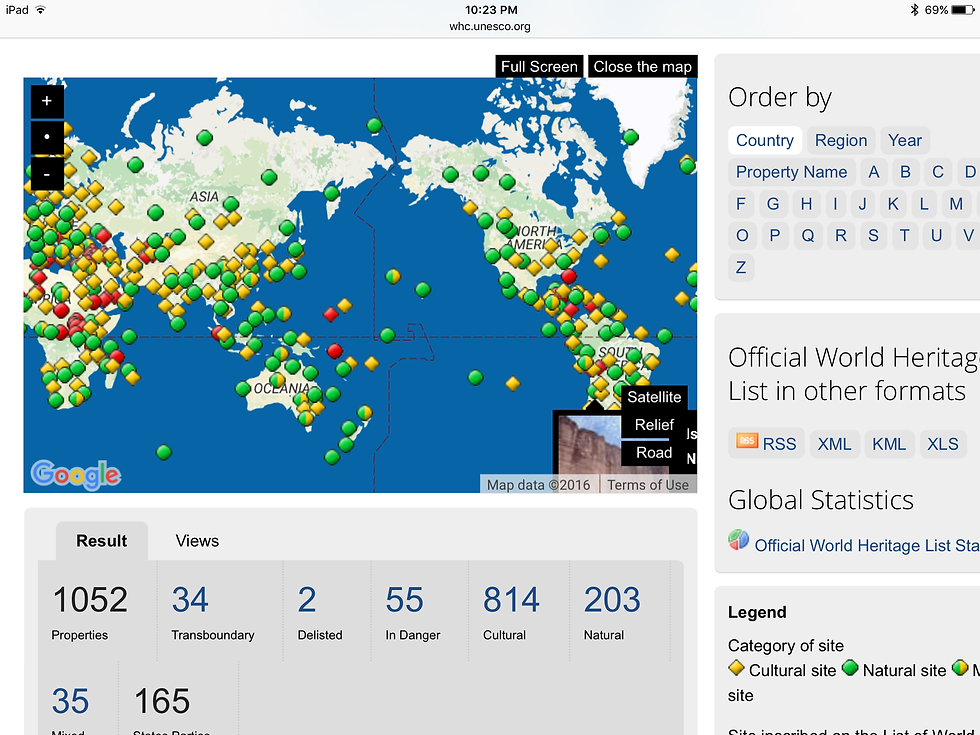Zoom in the map with plus button
Image resolution: width=980 pixels, height=735 pixels.
click(x=47, y=101)
